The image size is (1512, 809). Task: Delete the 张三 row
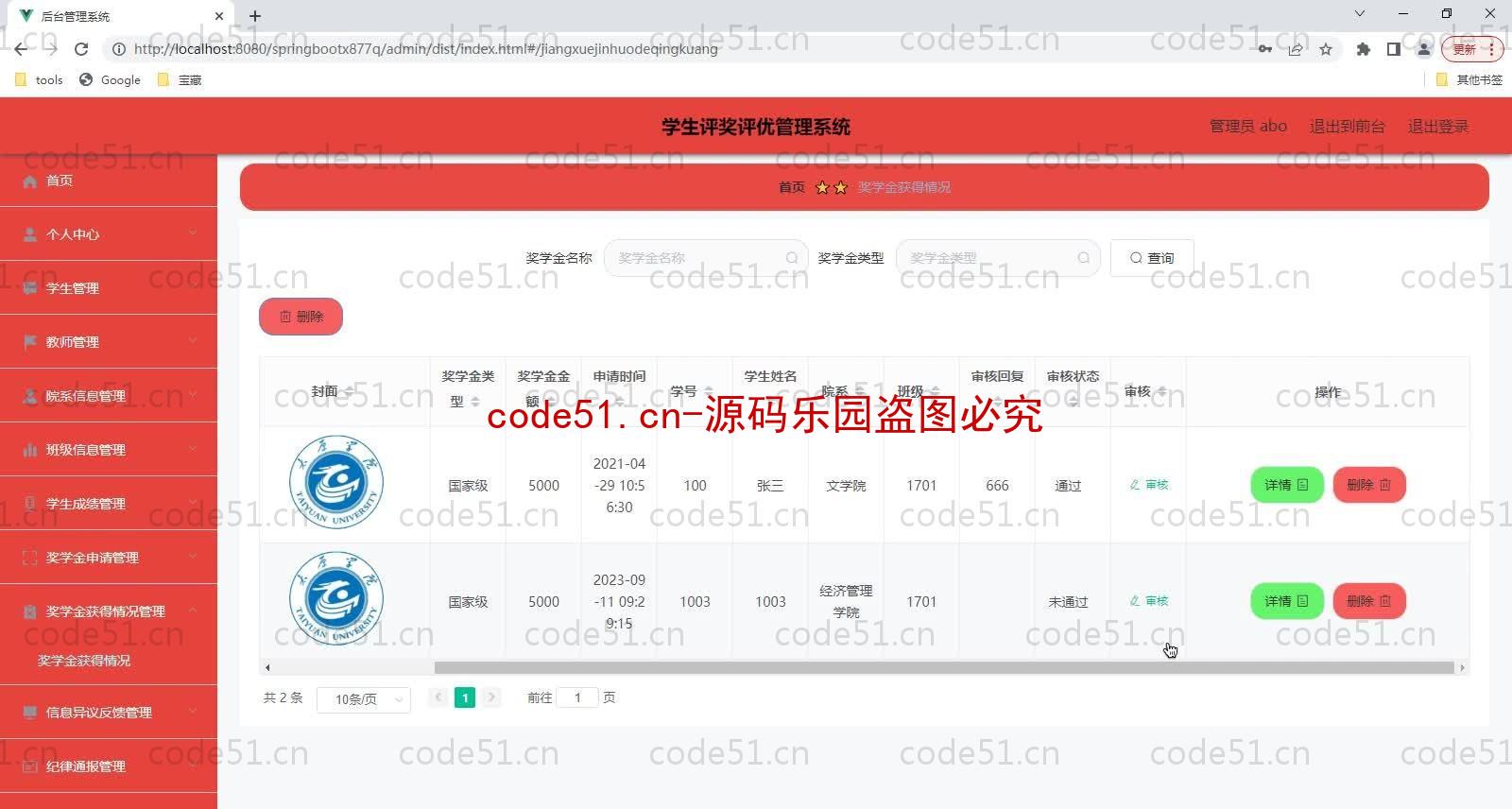[1369, 485]
